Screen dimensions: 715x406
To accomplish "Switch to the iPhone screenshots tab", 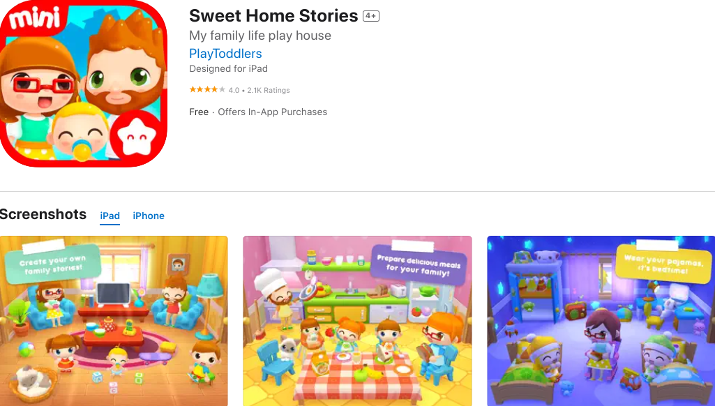I will (x=149, y=216).
